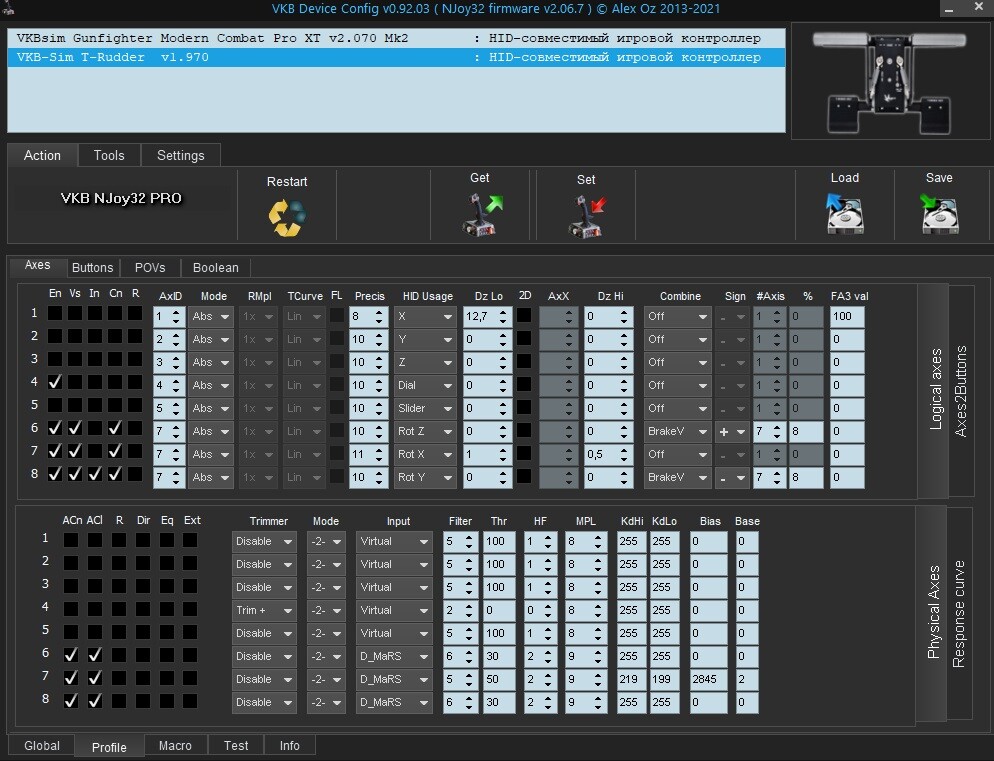Open the Axes2Buttons side panel
Screen dimensions: 994x761
[961, 391]
